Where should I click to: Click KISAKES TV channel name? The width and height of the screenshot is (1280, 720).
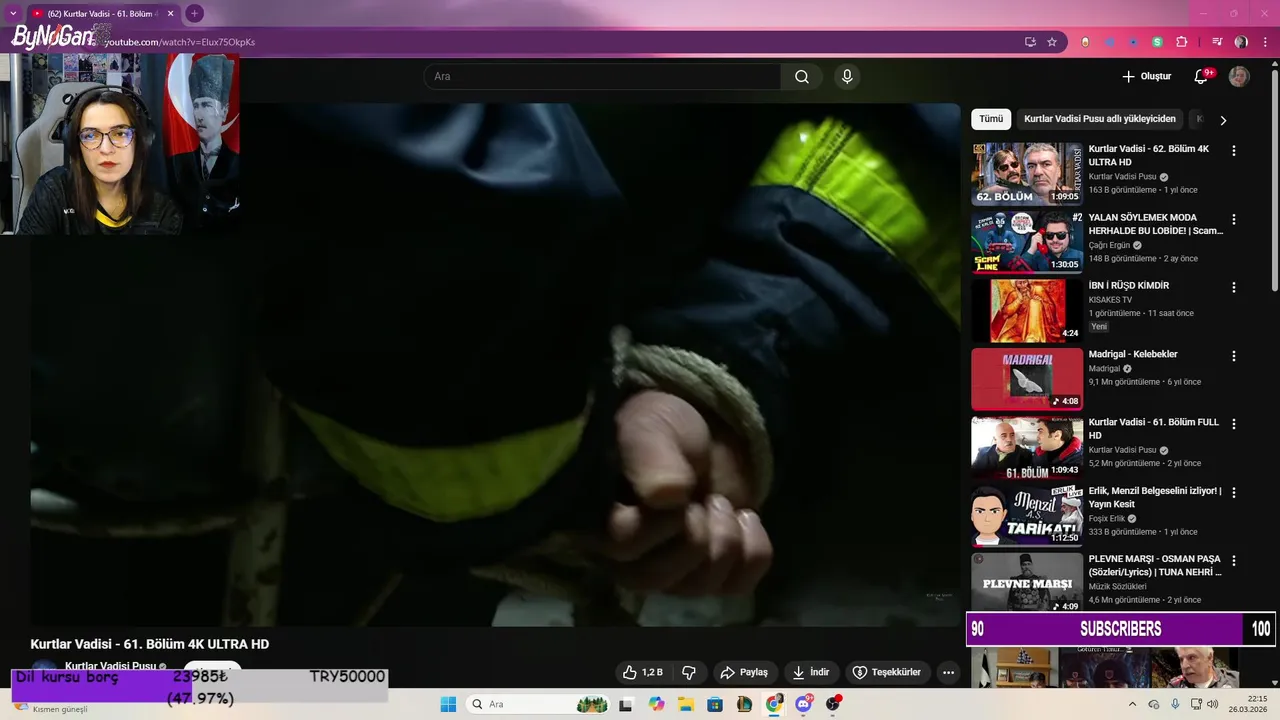click(x=1110, y=300)
